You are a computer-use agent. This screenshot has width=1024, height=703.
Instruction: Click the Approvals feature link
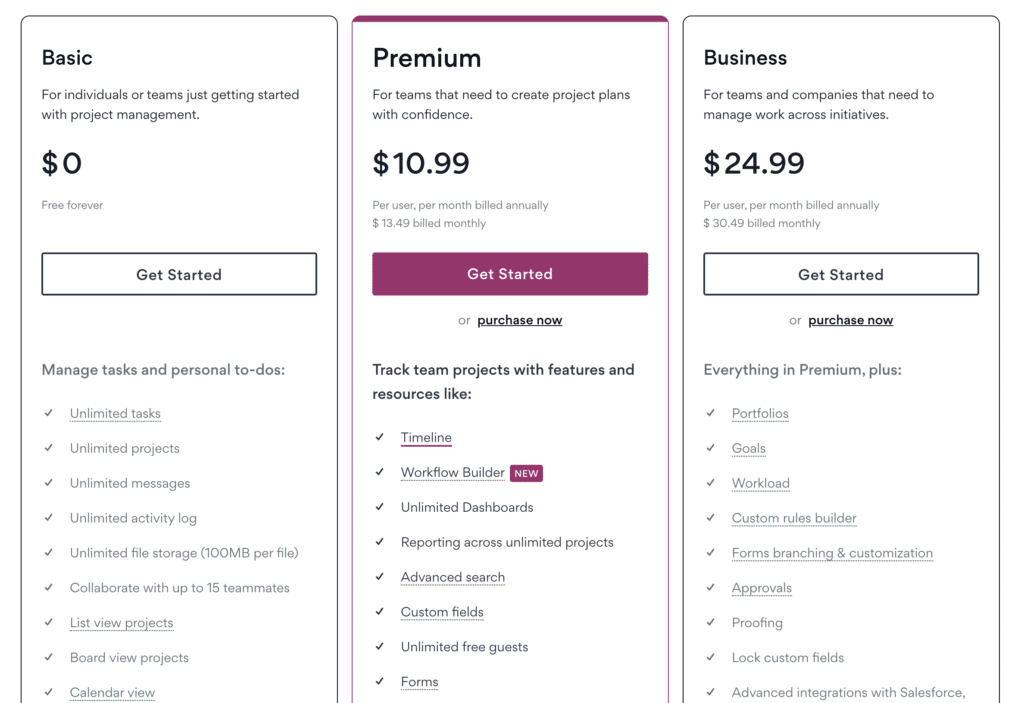point(761,588)
